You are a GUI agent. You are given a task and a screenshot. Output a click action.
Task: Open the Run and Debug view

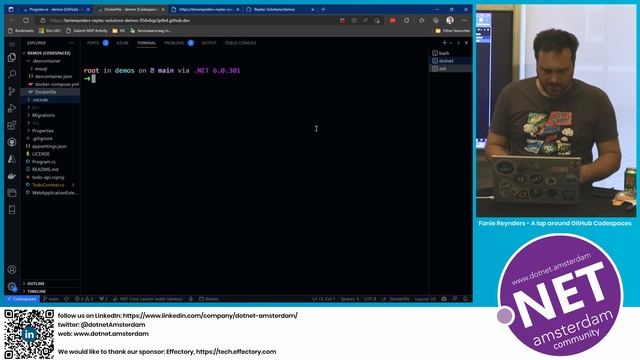pos(12,108)
